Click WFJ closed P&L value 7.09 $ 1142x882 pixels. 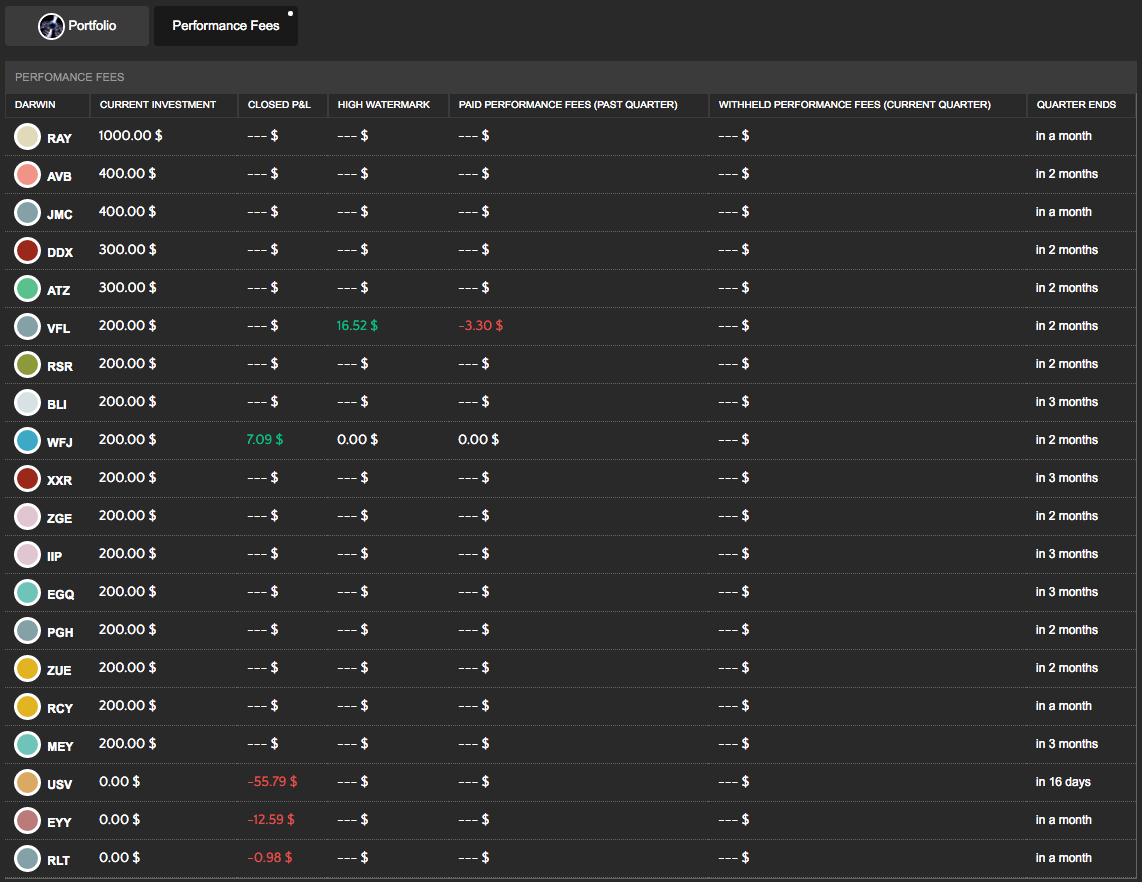[265, 440]
